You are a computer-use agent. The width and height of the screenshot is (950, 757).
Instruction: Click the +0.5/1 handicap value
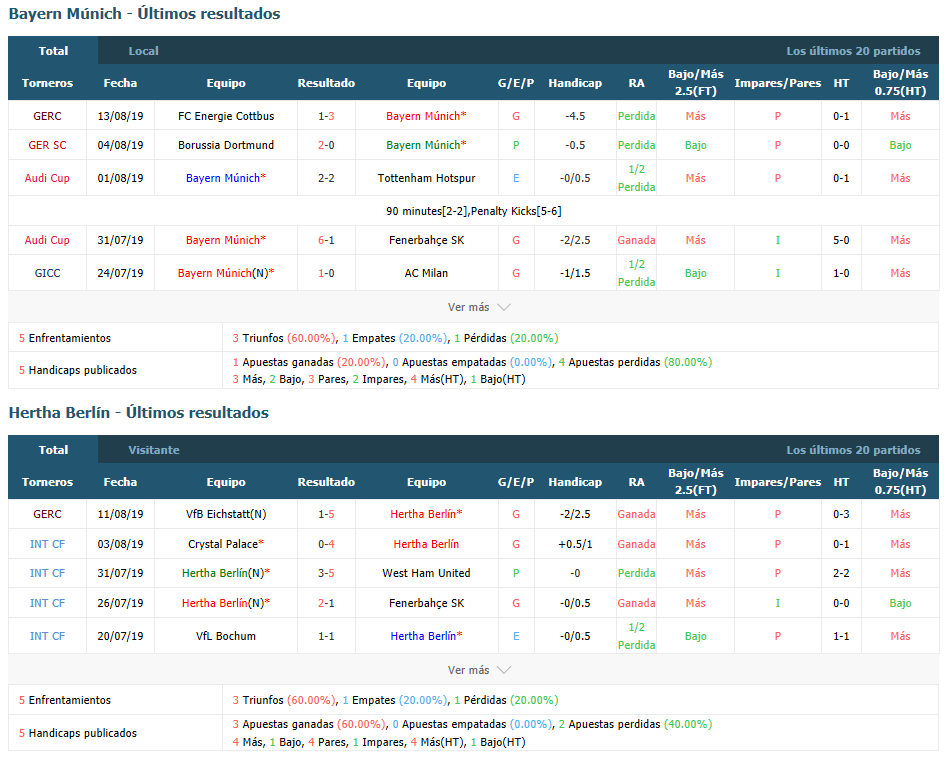pos(575,544)
